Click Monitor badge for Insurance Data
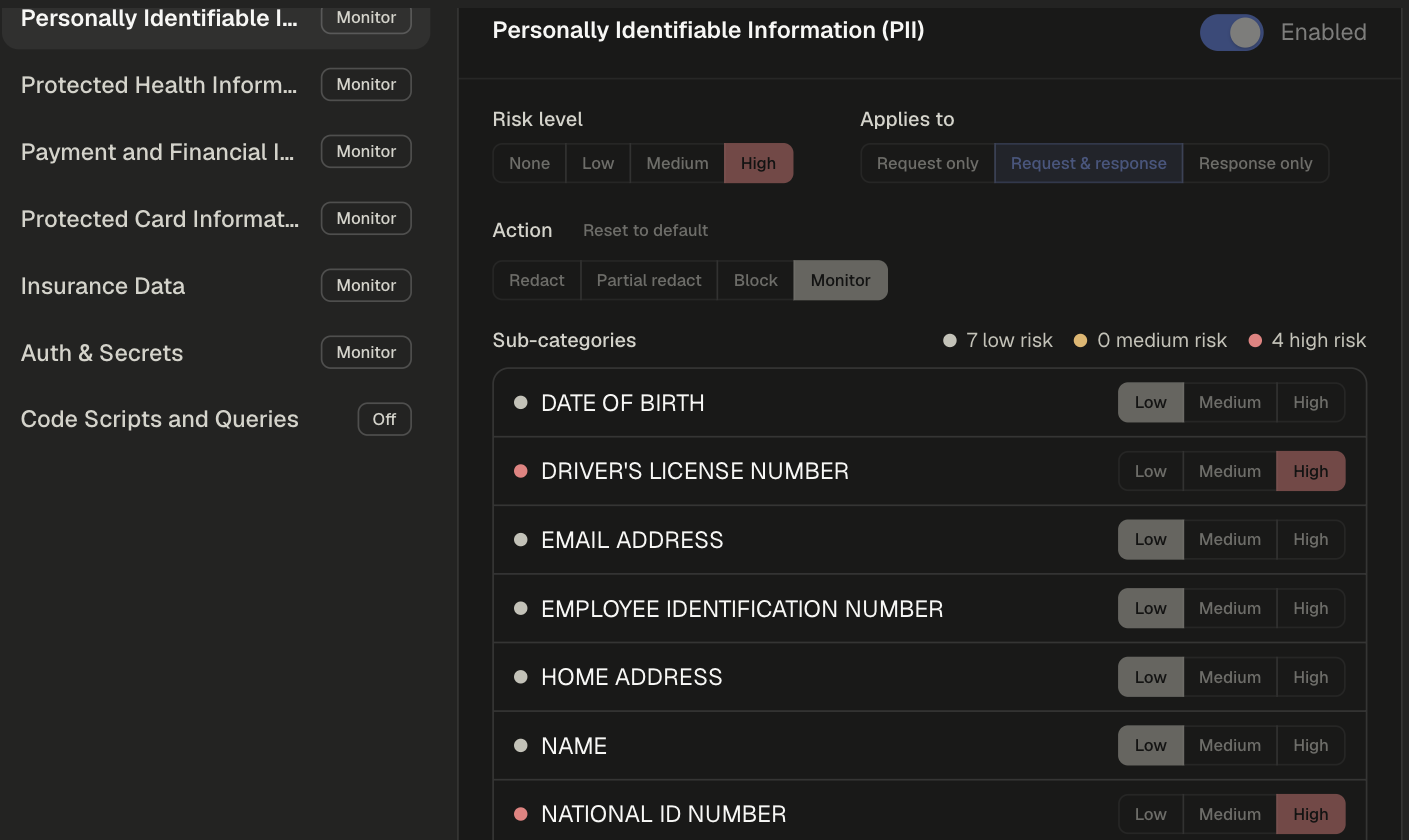This screenshot has height=840, width=1409. click(366, 285)
